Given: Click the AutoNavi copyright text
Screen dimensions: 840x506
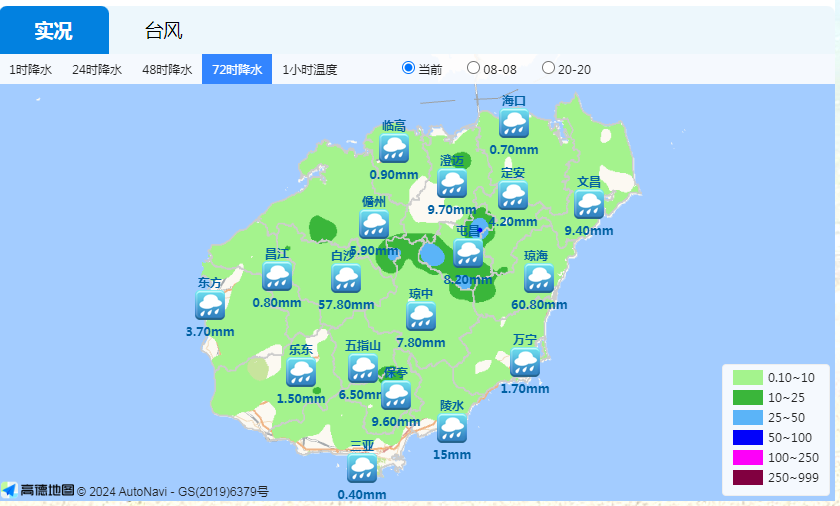Looking at the screenshot, I should click(172, 492).
